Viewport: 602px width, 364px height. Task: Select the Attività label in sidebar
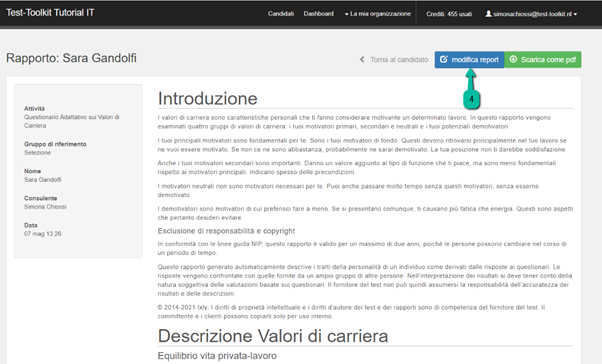click(x=34, y=109)
